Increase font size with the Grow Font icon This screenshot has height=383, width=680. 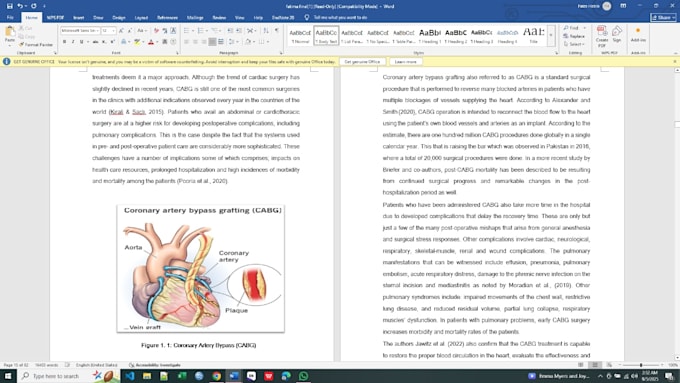[121, 30]
